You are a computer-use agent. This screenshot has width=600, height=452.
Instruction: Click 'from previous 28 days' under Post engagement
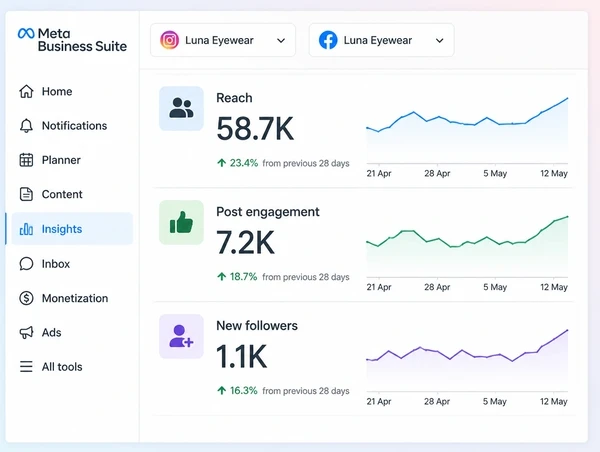306,277
